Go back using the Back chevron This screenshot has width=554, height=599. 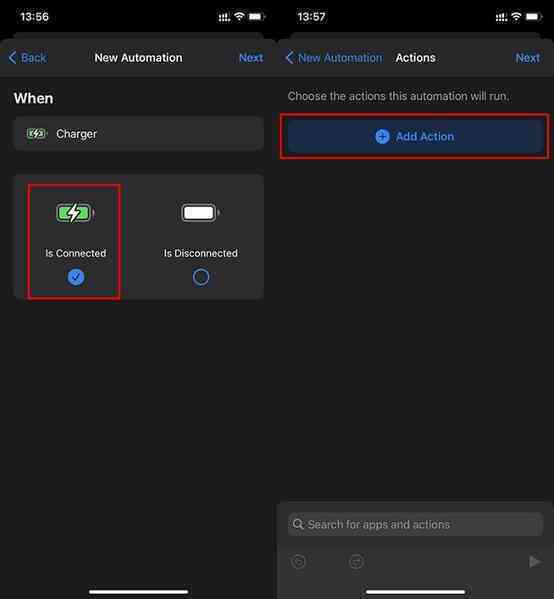(27, 58)
